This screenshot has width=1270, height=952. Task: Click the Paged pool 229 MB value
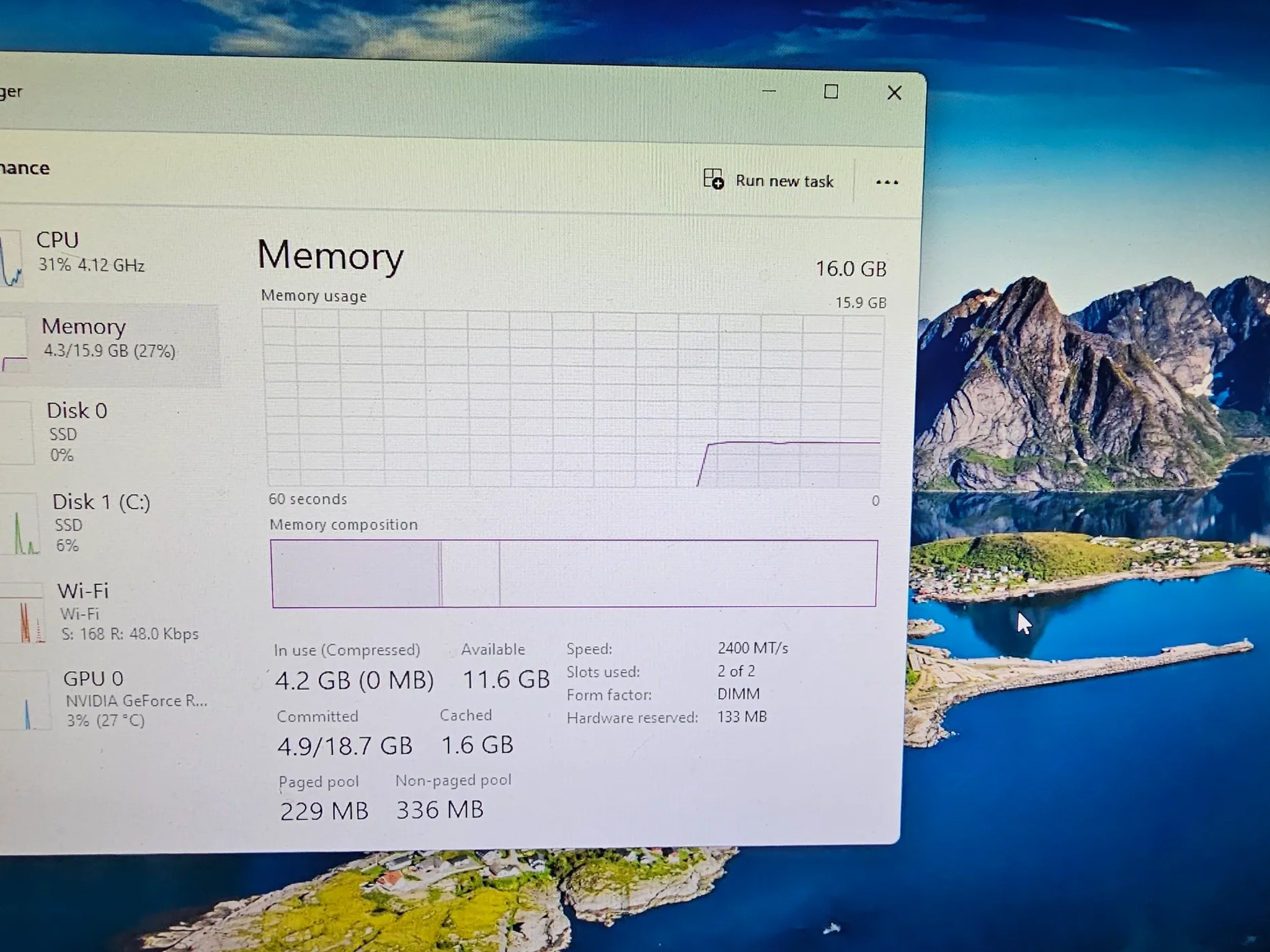[x=324, y=811]
